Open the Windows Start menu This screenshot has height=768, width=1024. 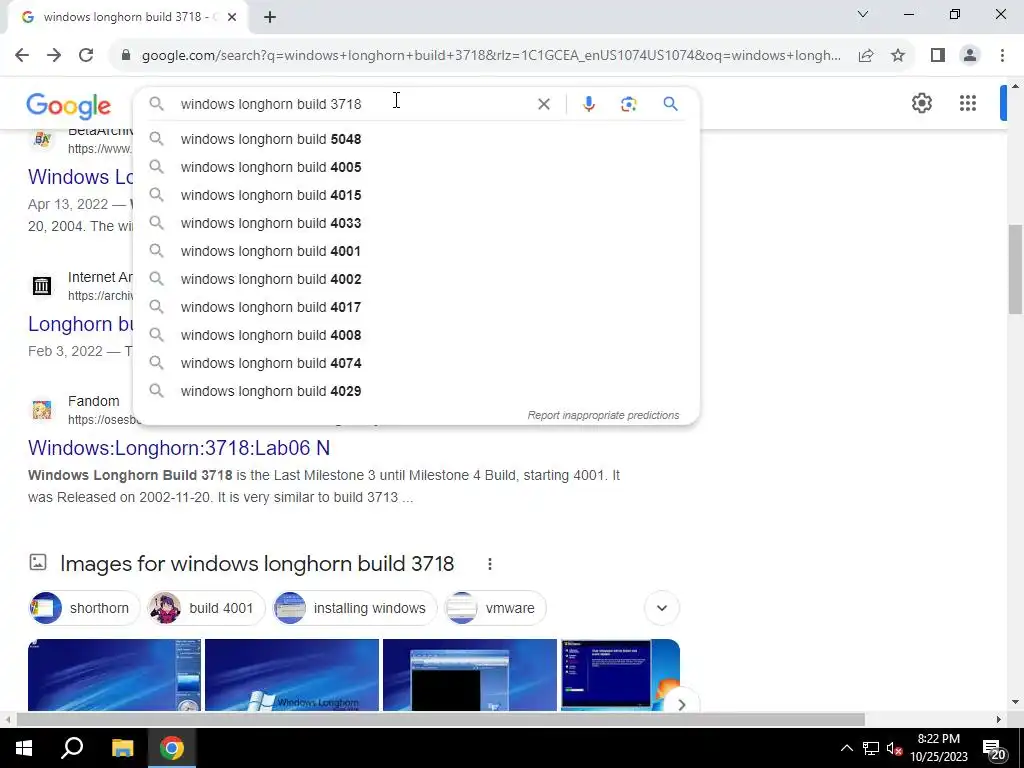pos(24,748)
